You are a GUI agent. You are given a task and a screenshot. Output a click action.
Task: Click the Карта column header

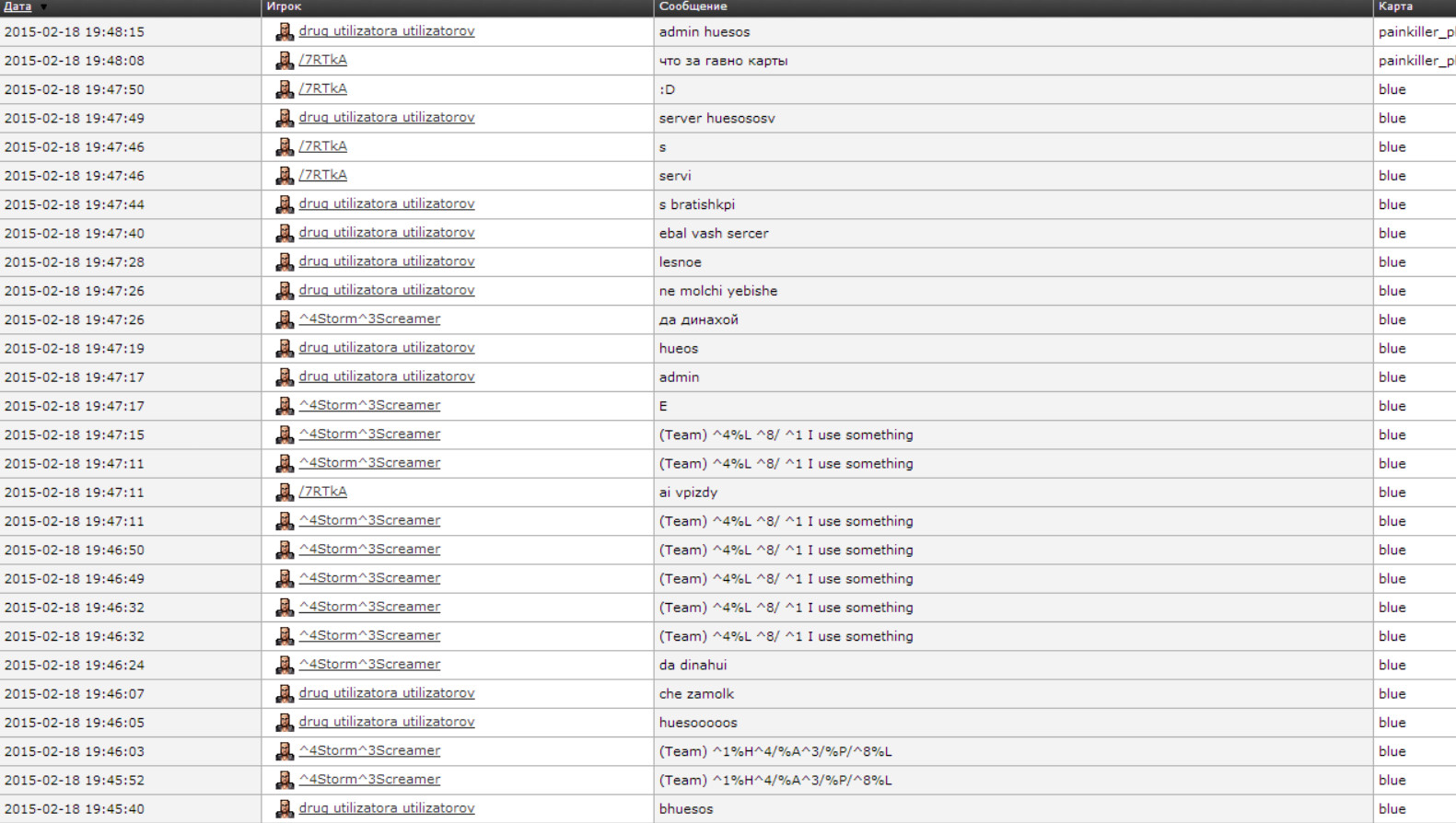pos(1395,6)
